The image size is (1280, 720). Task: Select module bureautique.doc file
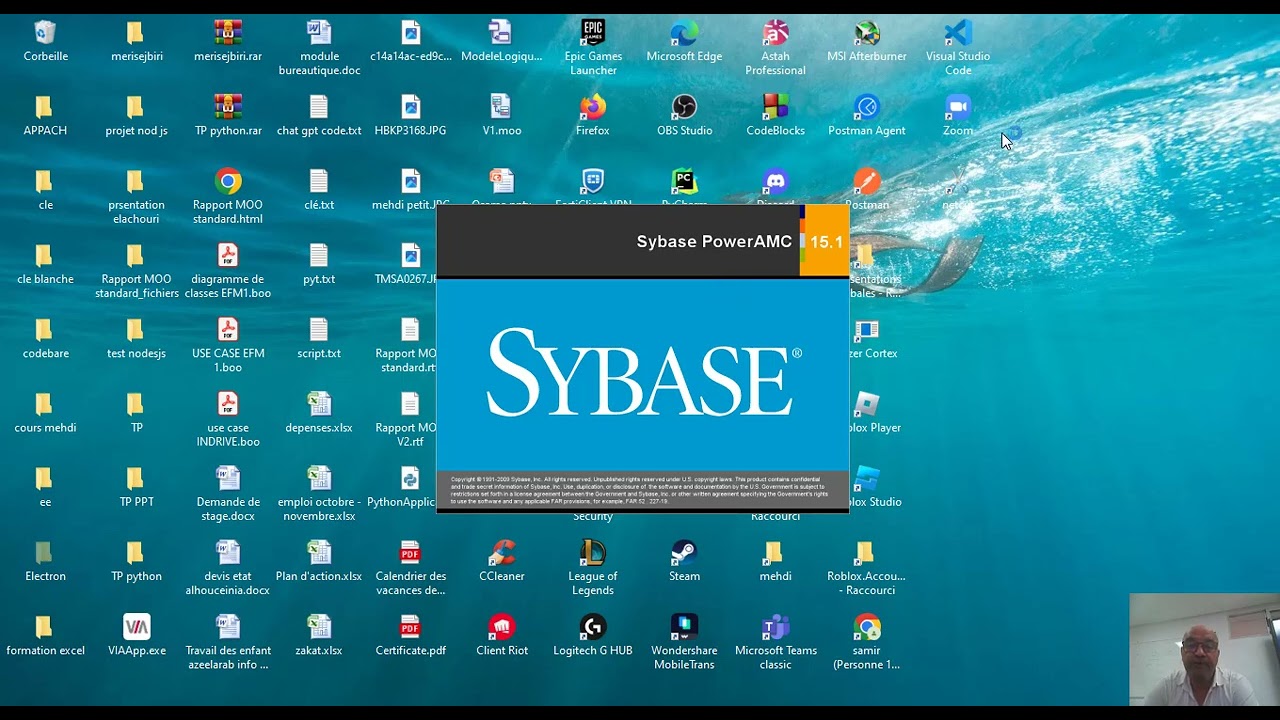tap(319, 48)
